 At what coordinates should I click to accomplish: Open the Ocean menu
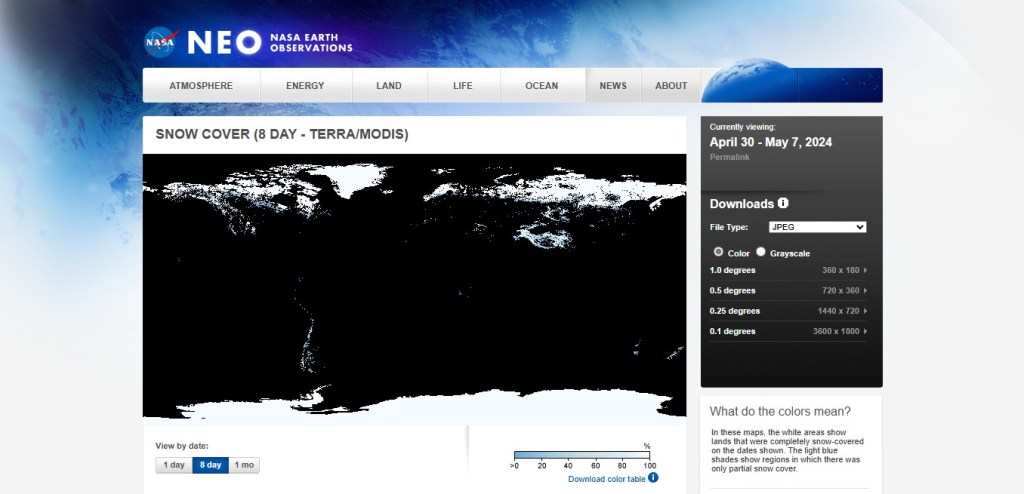(x=542, y=86)
